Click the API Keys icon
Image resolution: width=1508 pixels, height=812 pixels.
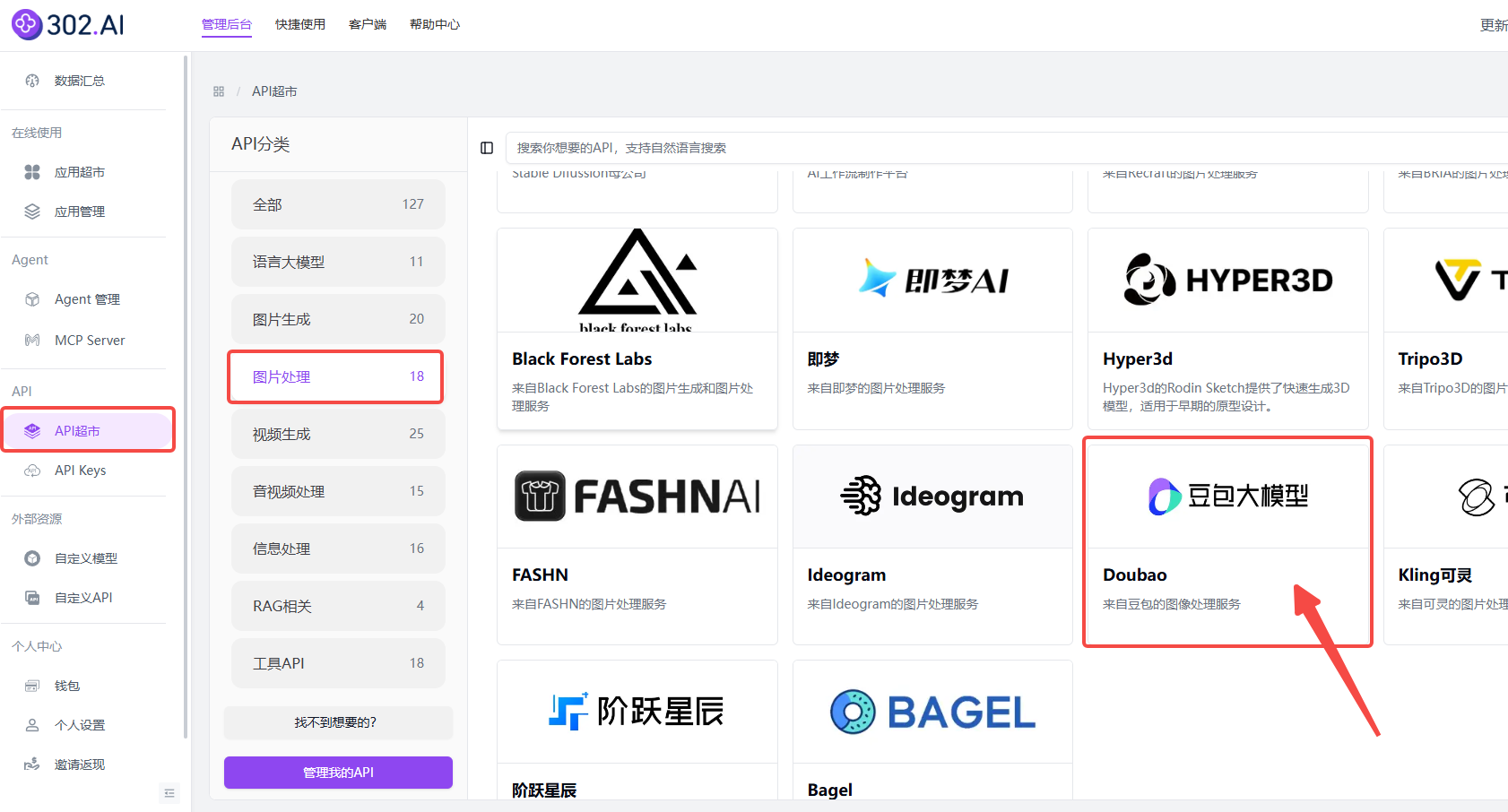coord(32,471)
